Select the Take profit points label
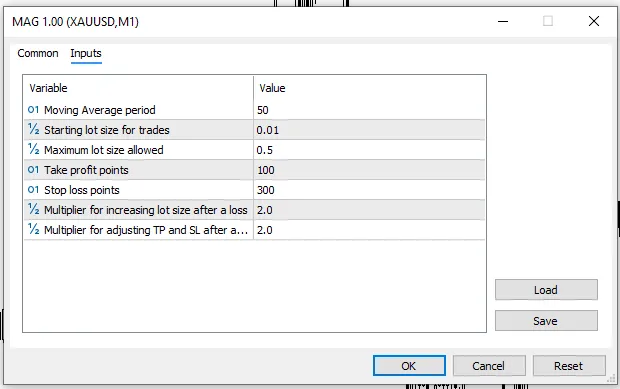 point(86,170)
